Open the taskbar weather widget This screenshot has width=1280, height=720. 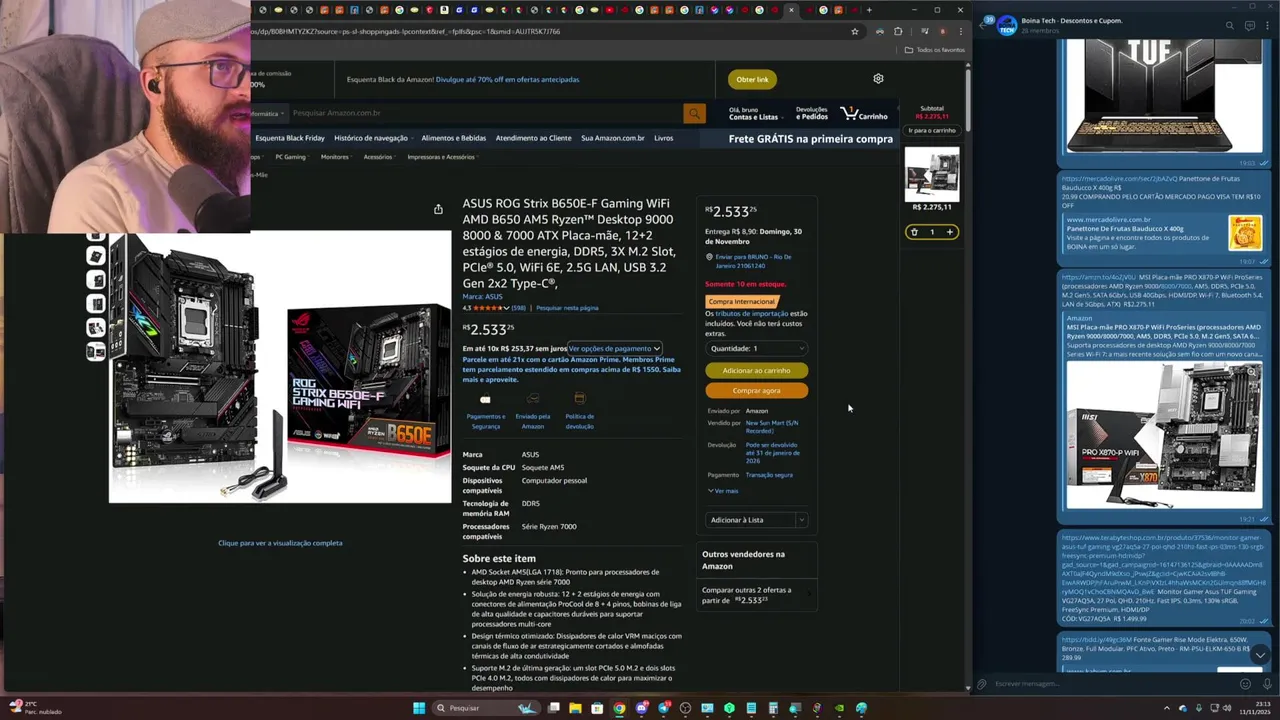(35, 708)
